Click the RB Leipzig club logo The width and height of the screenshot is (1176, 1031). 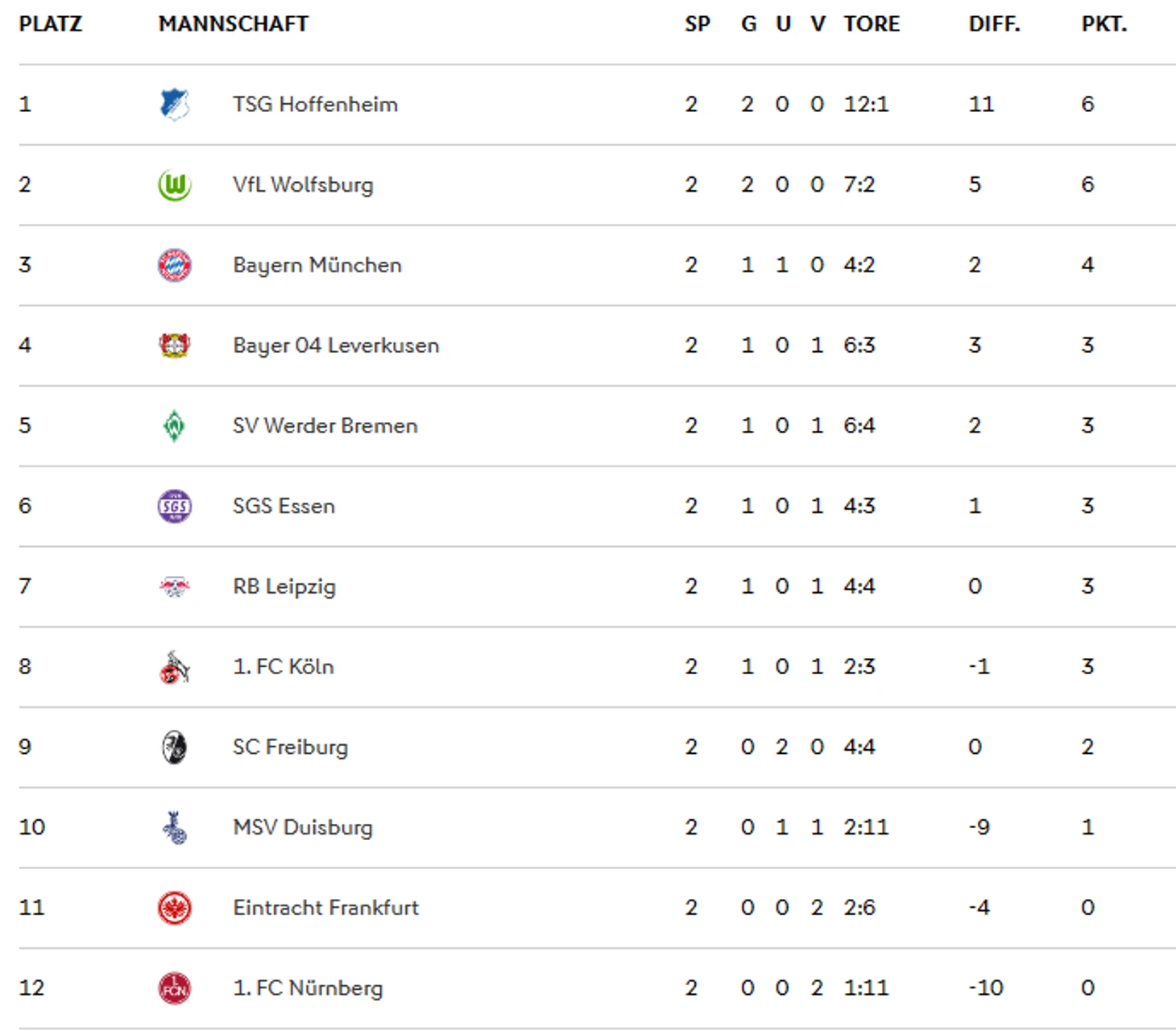175,586
